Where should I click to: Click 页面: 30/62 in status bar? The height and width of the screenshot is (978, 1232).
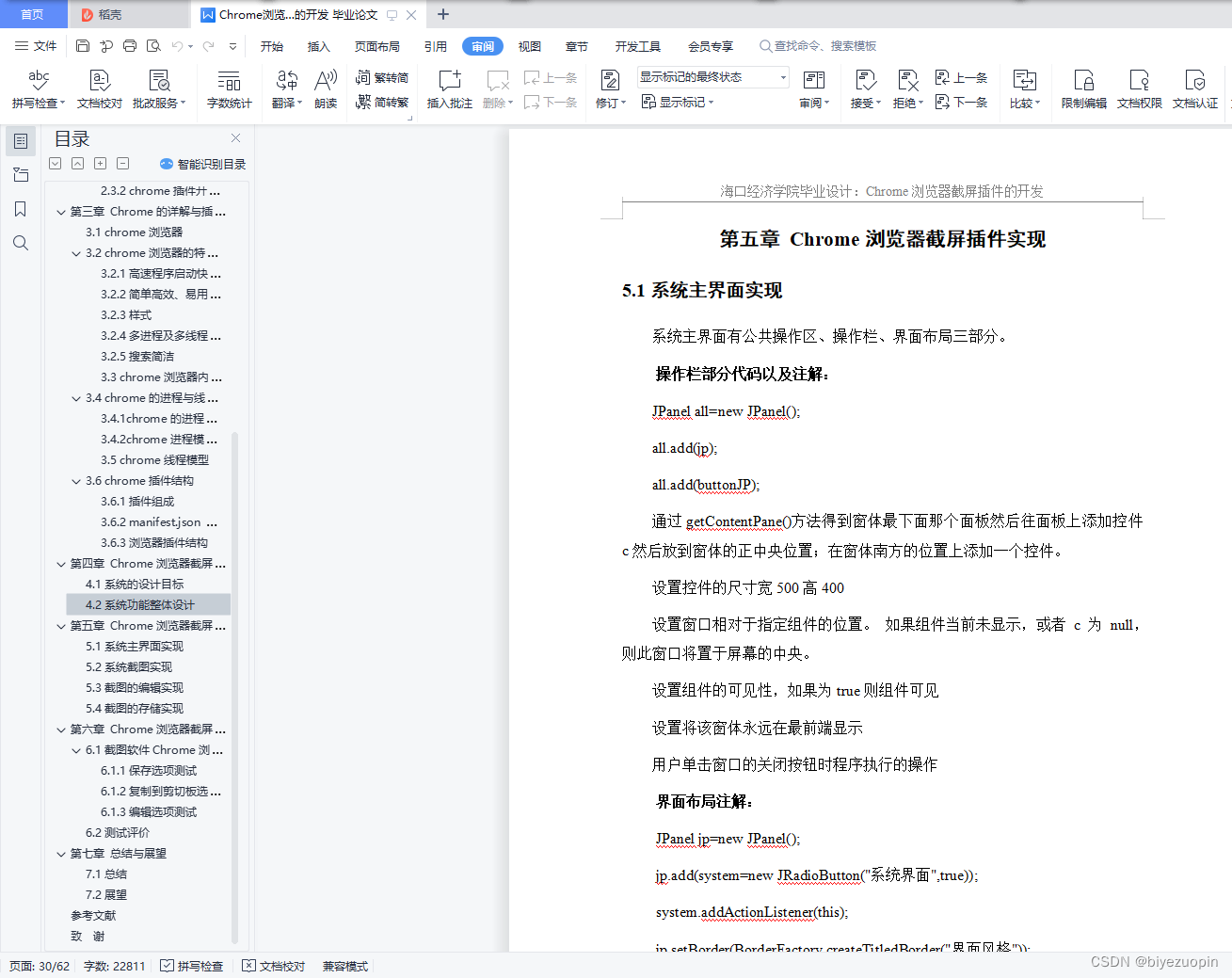coord(40,966)
